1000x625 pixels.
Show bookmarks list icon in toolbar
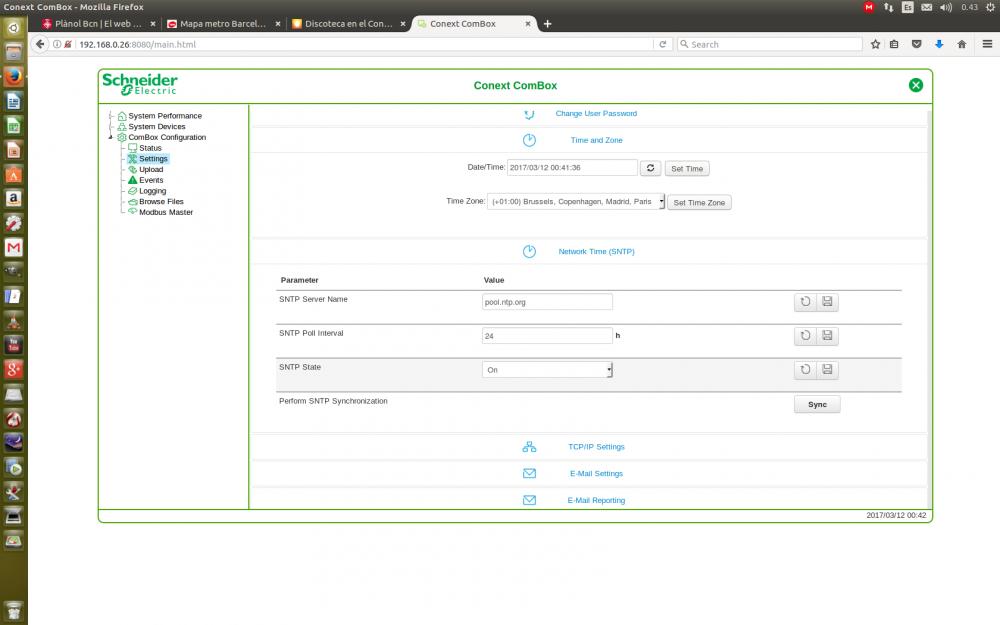[894, 45]
